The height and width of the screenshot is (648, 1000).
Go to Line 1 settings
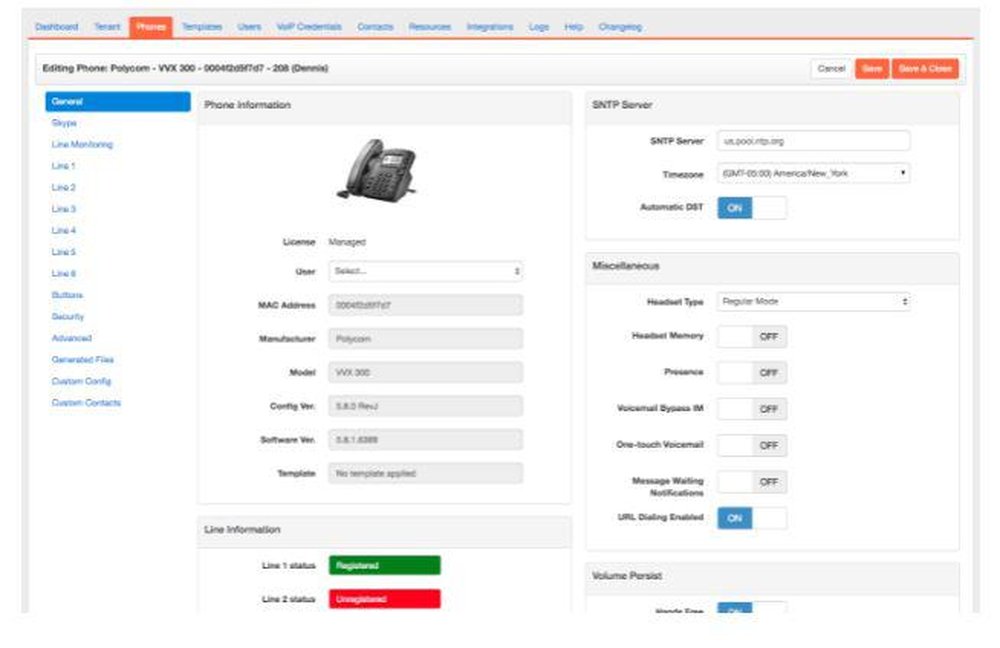point(64,166)
